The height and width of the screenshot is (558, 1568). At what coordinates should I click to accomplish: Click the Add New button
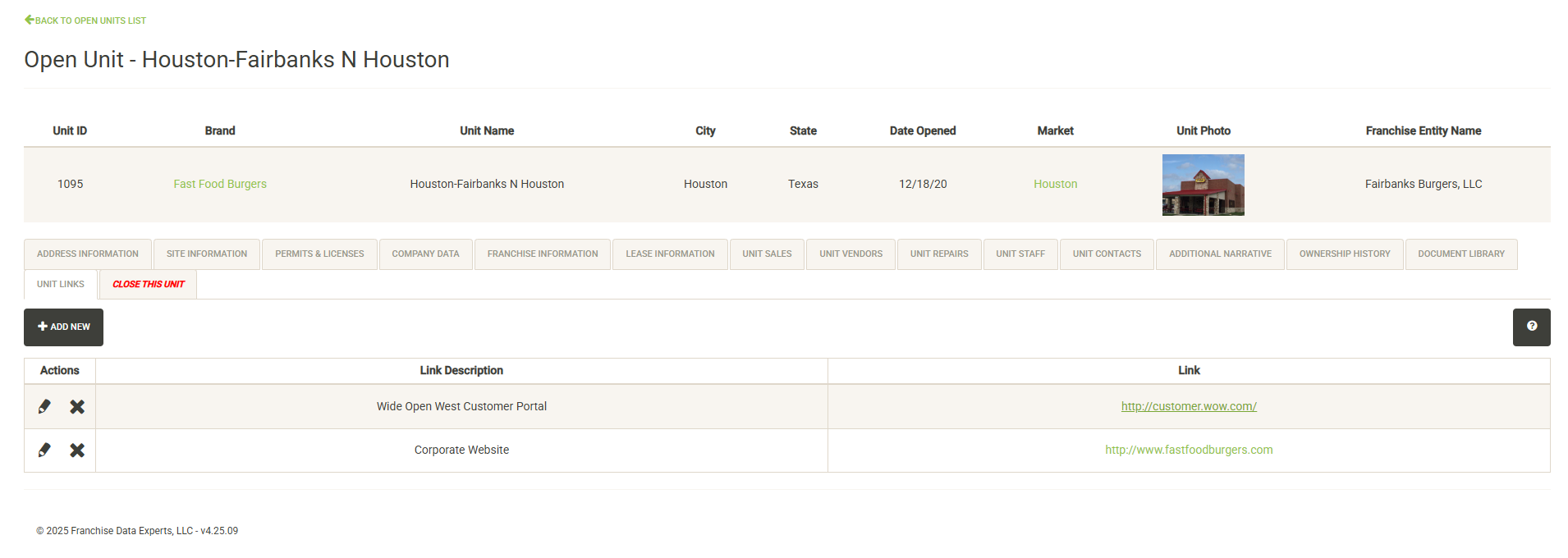[x=63, y=327]
